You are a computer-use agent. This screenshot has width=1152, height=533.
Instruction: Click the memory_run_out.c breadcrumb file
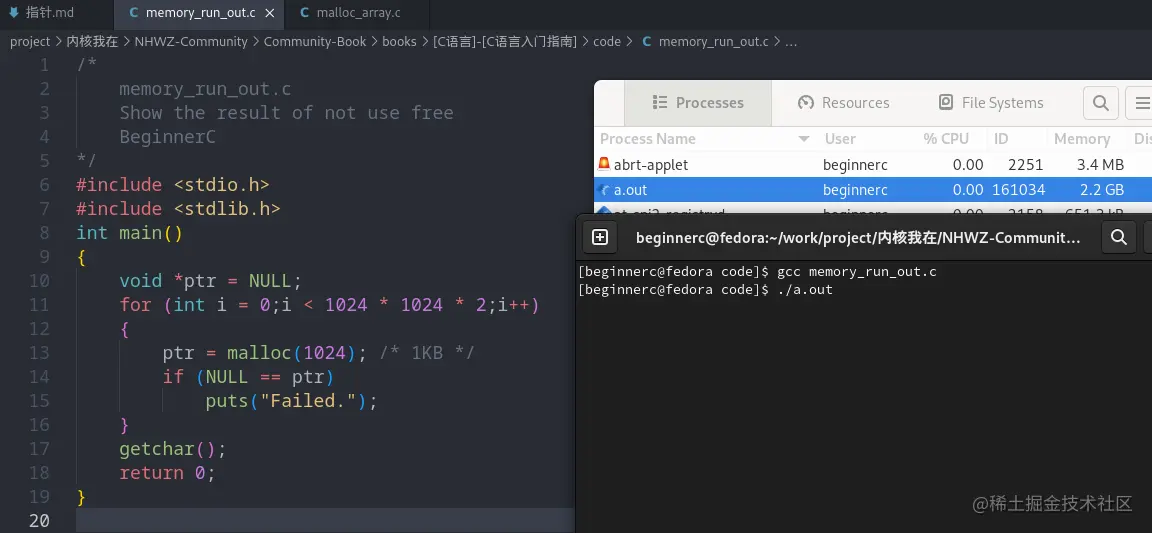pyautogui.click(x=713, y=42)
